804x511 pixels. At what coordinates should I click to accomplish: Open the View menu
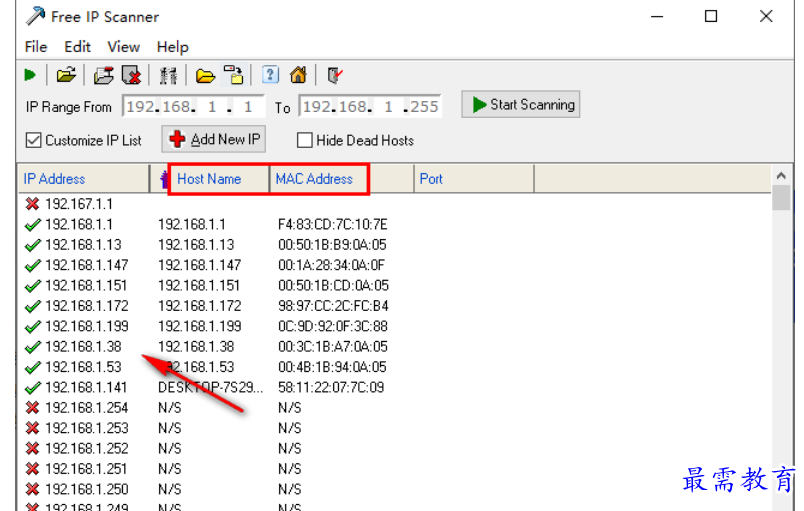click(x=124, y=47)
